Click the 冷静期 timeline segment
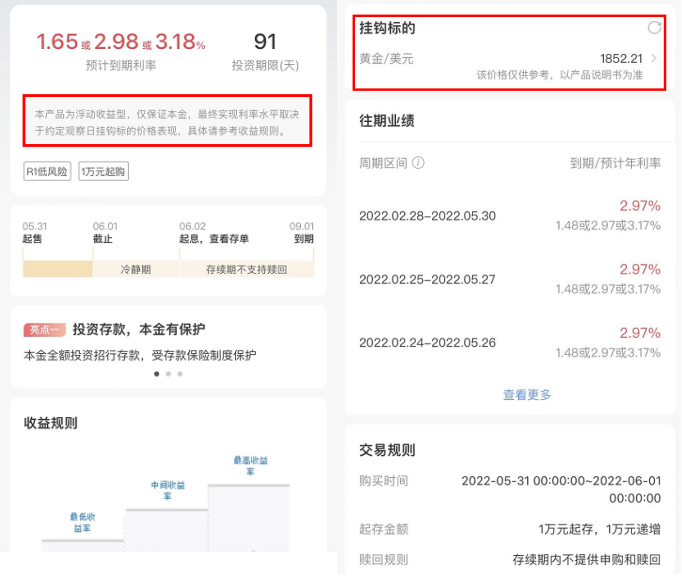Viewport: 682px width, 576px height. [x=135, y=269]
